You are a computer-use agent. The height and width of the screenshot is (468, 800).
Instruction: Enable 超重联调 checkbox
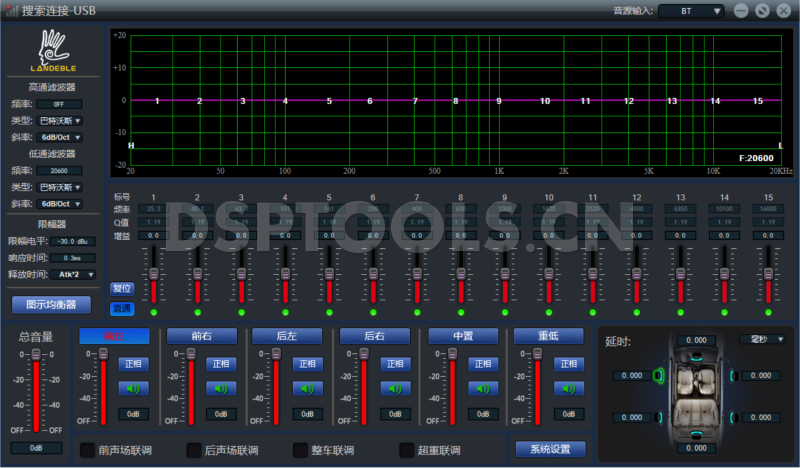click(407, 450)
